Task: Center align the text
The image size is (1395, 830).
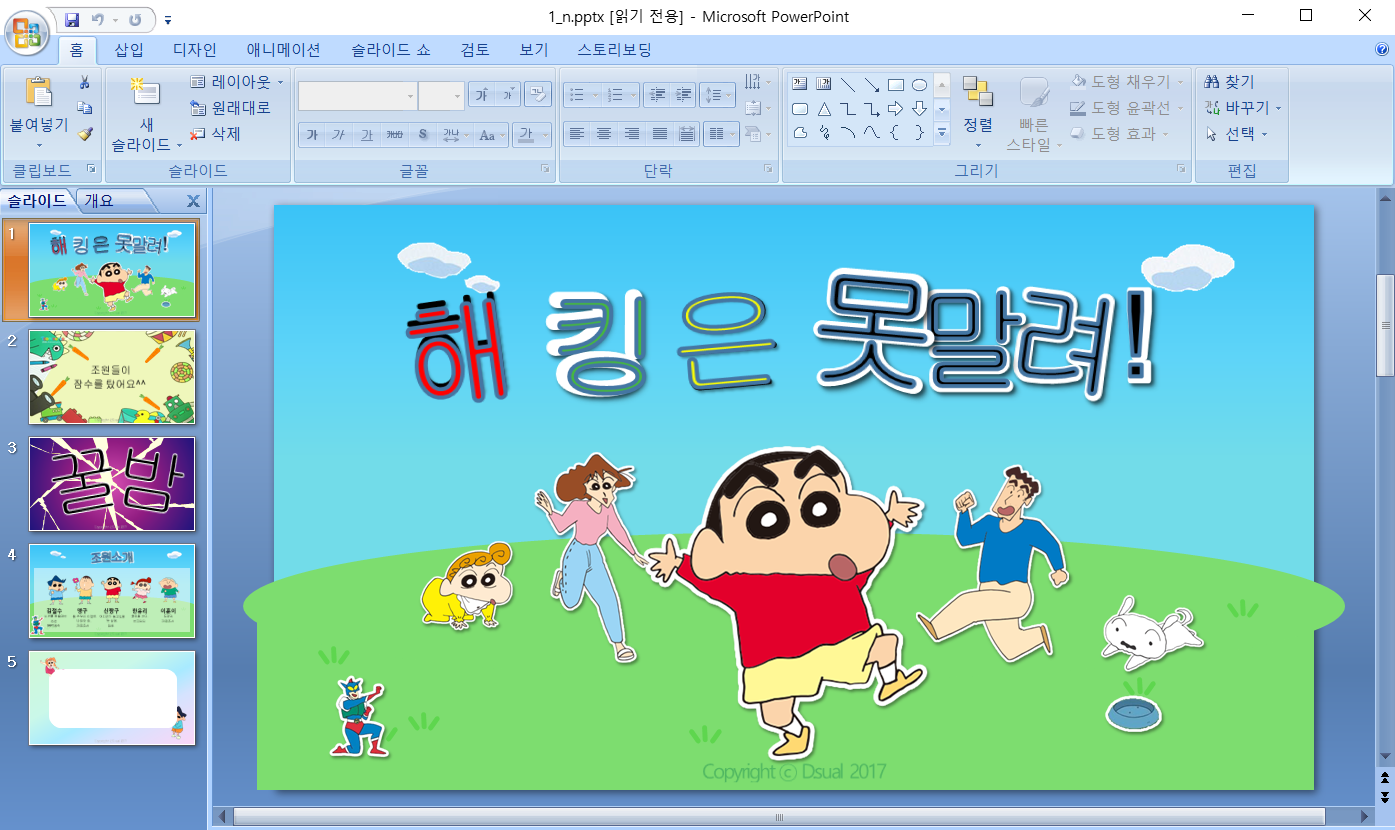Action: coord(604,134)
